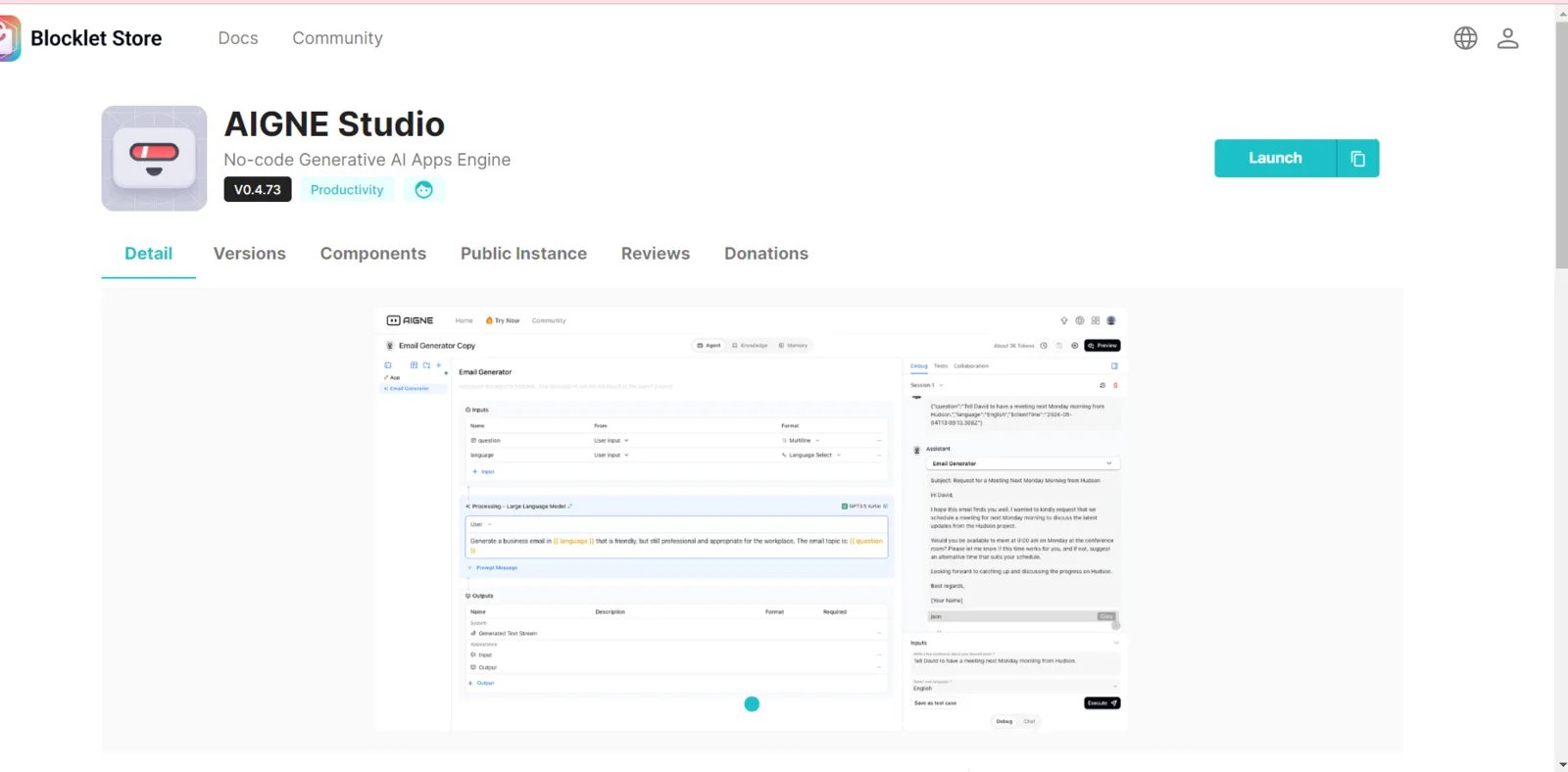Enlarge the AIGNE Studio screenshot preview
This screenshot has width=1568, height=772.
click(x=752, y=520)
